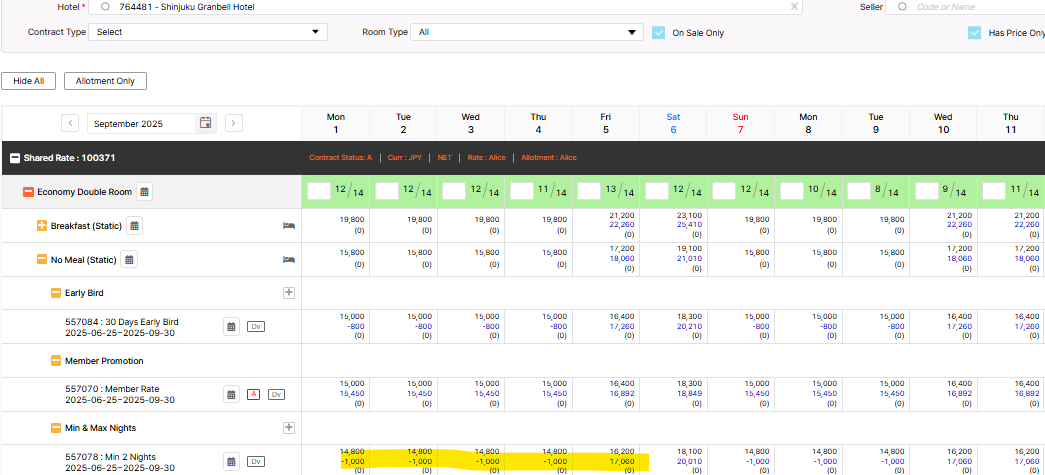Toggle the Has Price Only checkbox
Screen dimensions: 1045x475
coord(974,32)
